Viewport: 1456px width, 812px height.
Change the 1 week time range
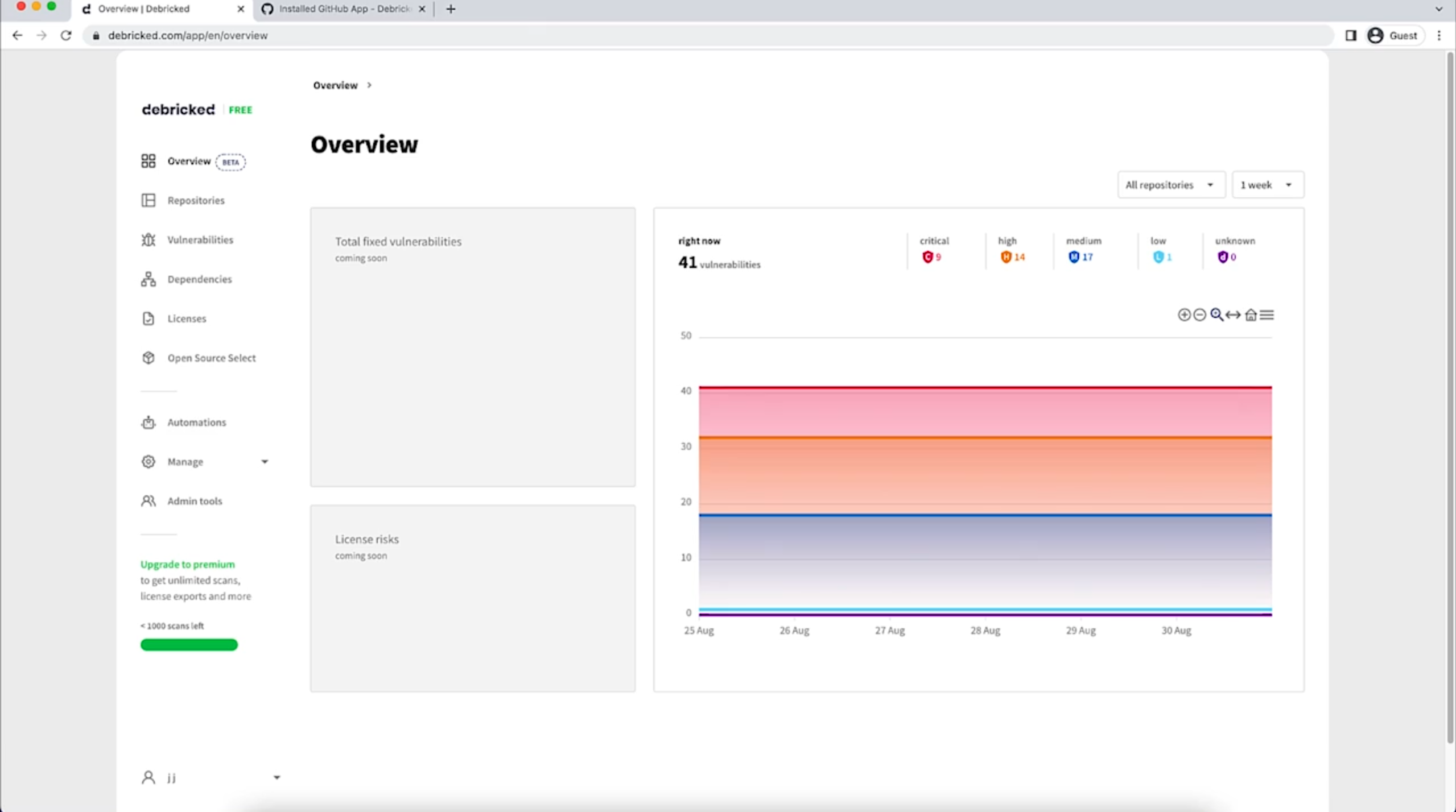(1267, 185)
